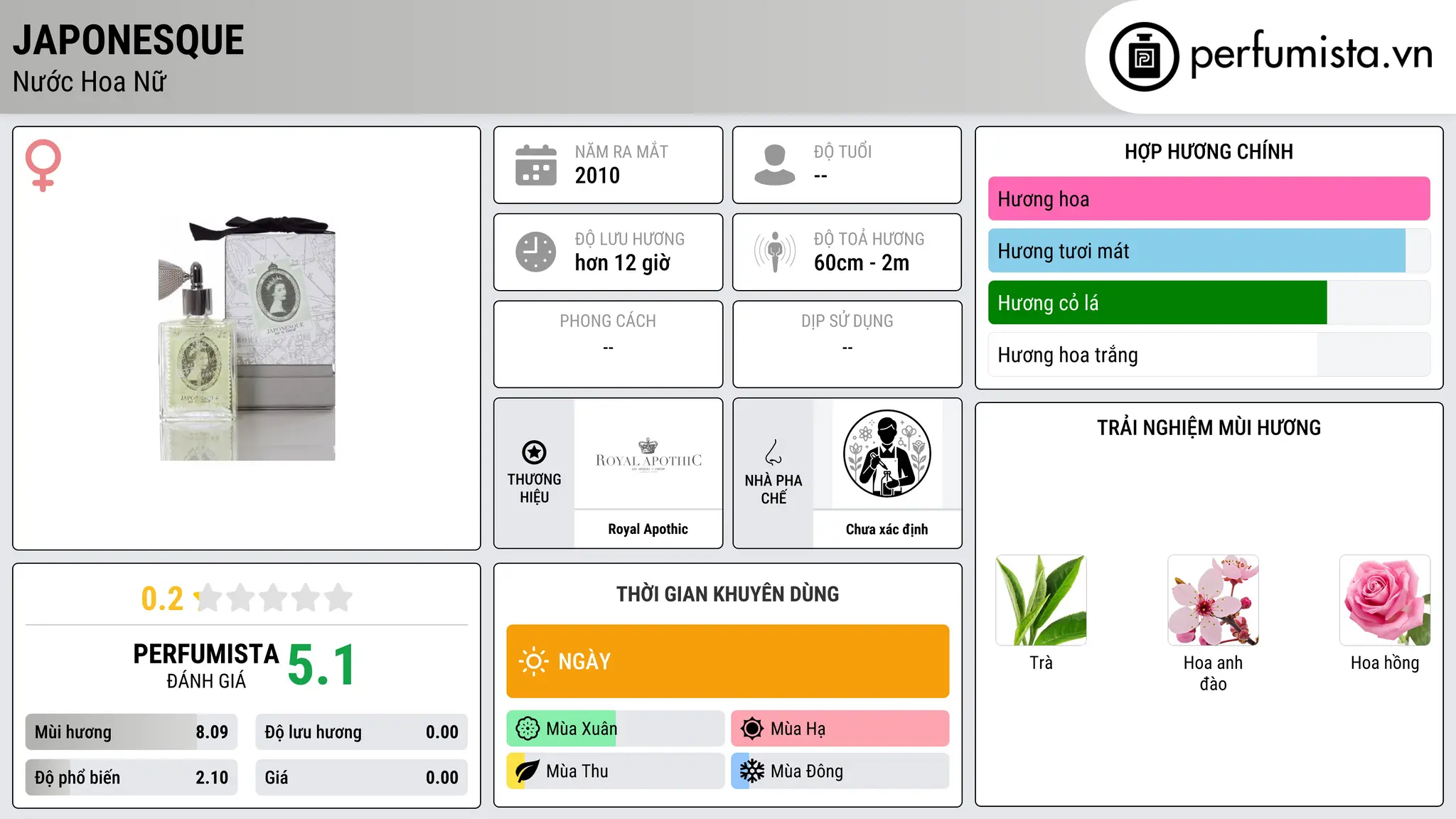This screenshot has width=1456, height=819.
Task: Click the spring flower icon
Action: (x=528, y=729)
